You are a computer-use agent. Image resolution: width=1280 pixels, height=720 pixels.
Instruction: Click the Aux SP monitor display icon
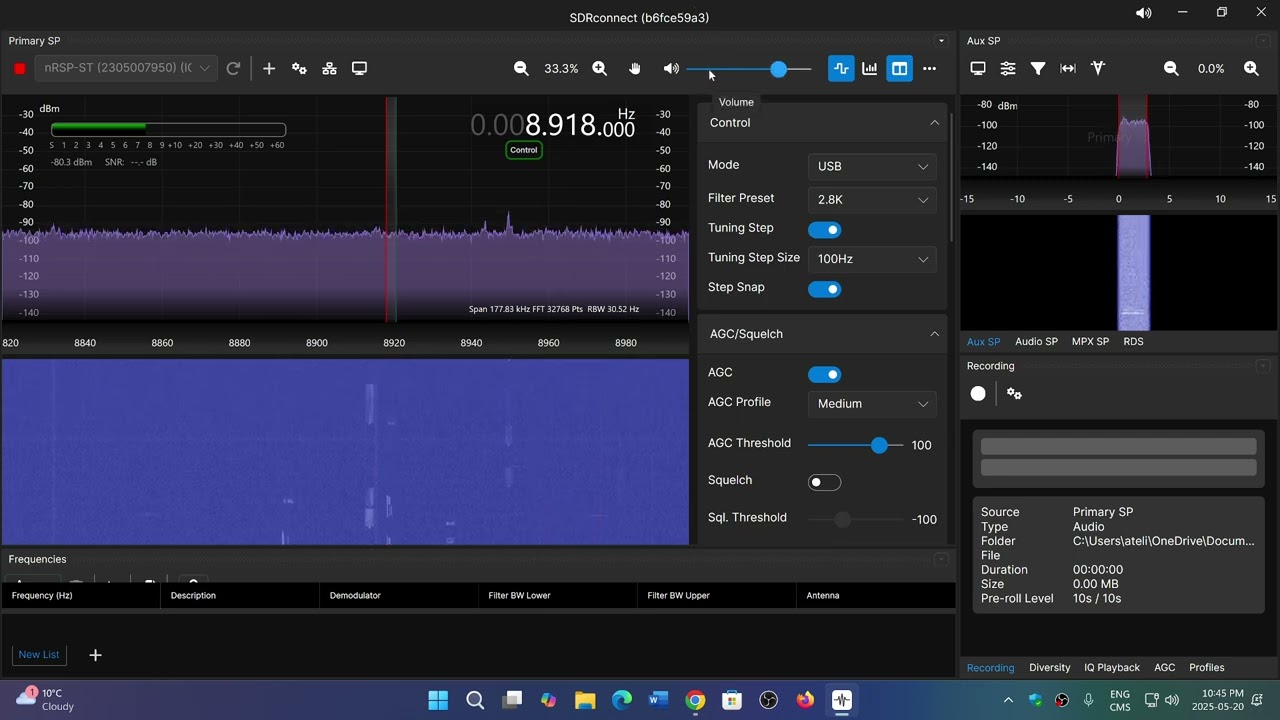coord(978,68)
